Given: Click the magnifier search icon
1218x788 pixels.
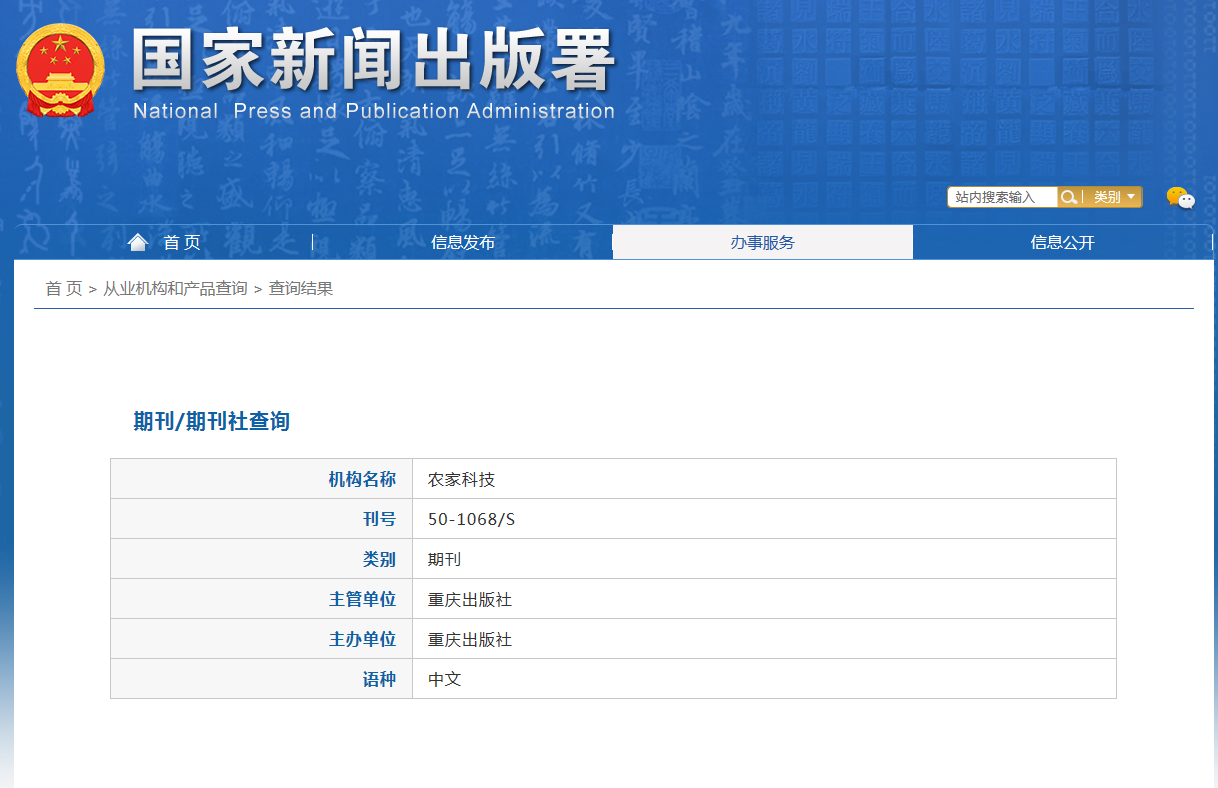Looking at the screenshot, I should (x=1069, y=197).
